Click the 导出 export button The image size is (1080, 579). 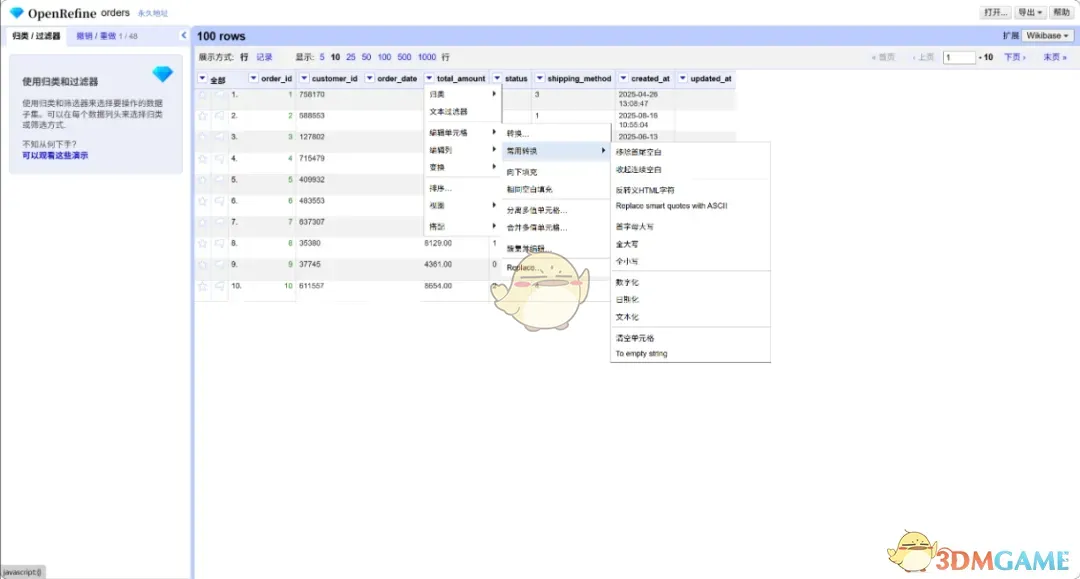click(1031, 12)
